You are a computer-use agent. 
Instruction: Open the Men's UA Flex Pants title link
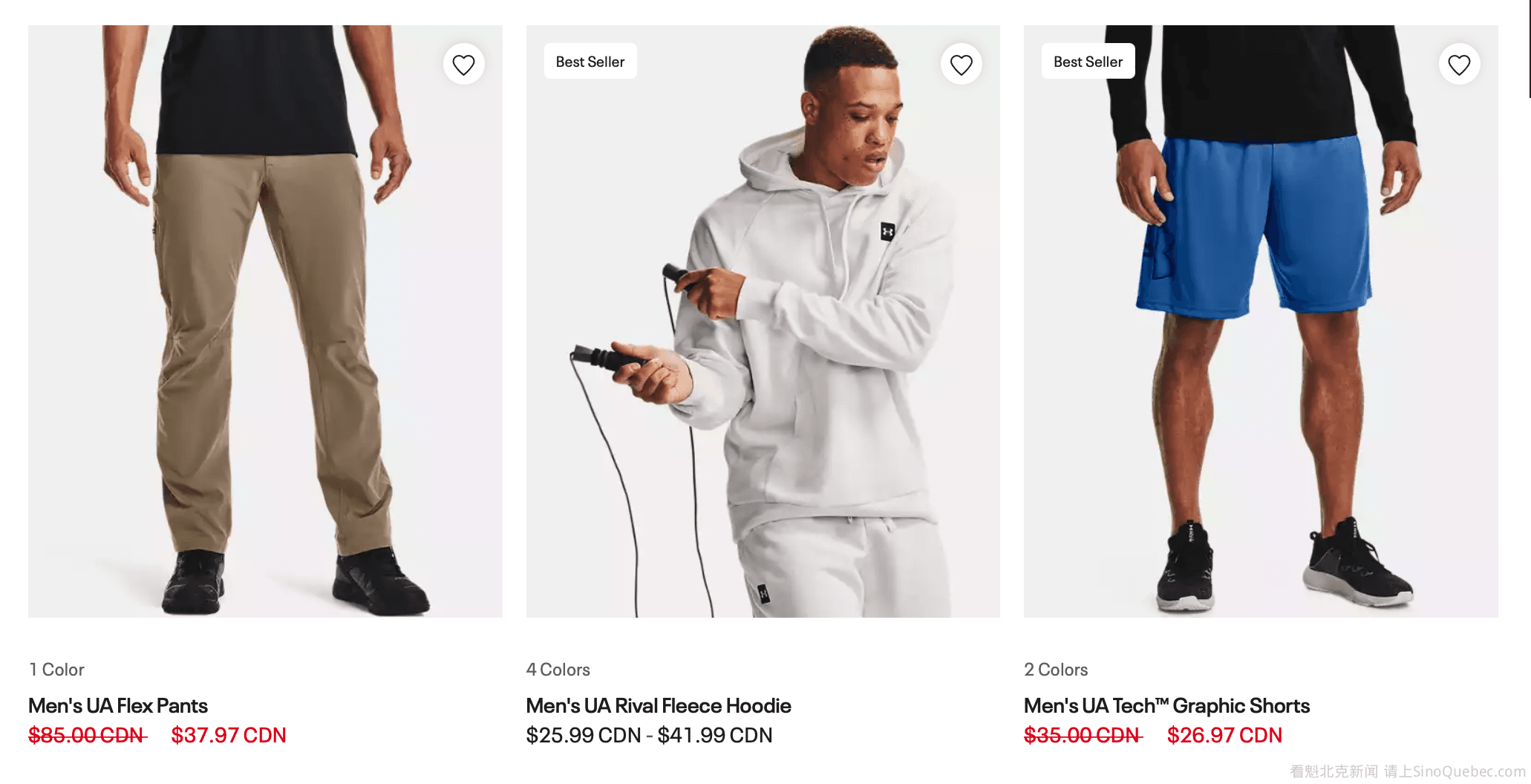[x=118, y=705]
